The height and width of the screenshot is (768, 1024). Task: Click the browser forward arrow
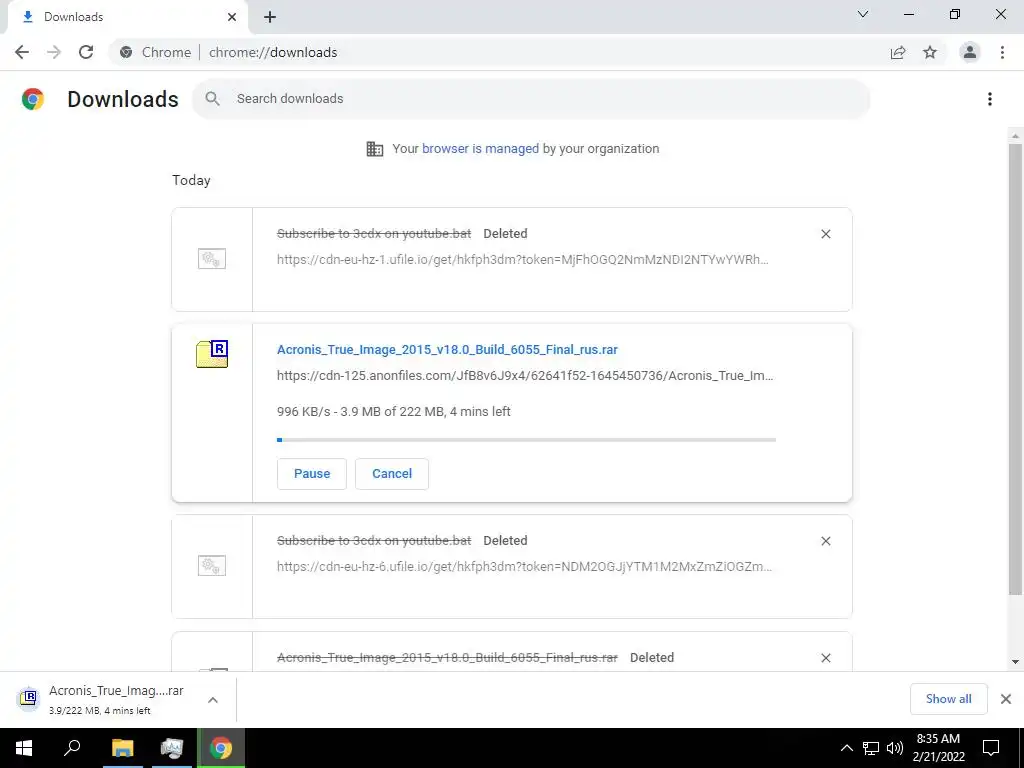click(54, 52)
